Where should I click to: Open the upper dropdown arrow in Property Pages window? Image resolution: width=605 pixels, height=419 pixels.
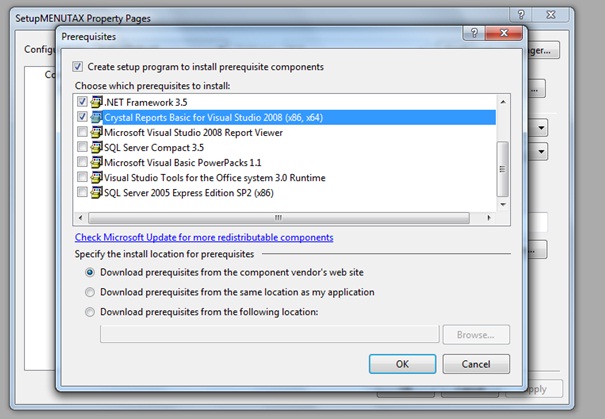pos(541,128)
